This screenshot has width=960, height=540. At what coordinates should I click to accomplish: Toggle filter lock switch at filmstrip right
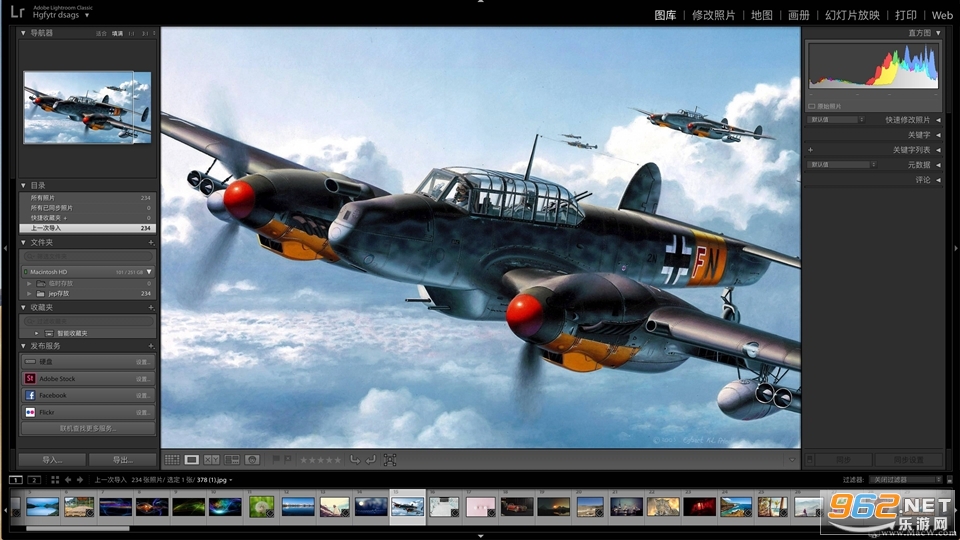click(x=950, y=480)
